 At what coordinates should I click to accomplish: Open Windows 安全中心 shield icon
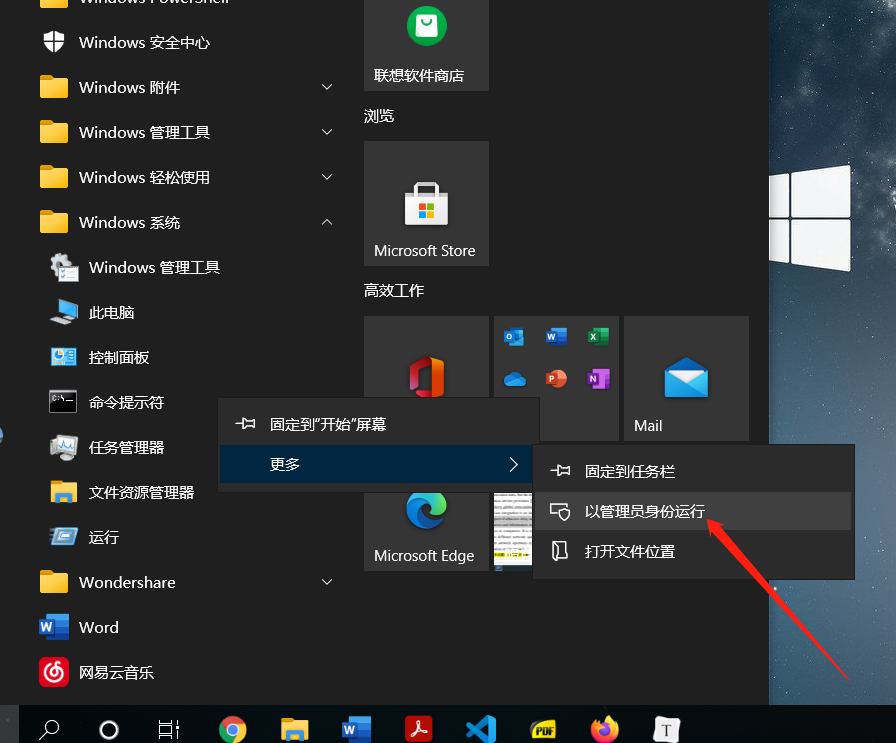(54, 42)
